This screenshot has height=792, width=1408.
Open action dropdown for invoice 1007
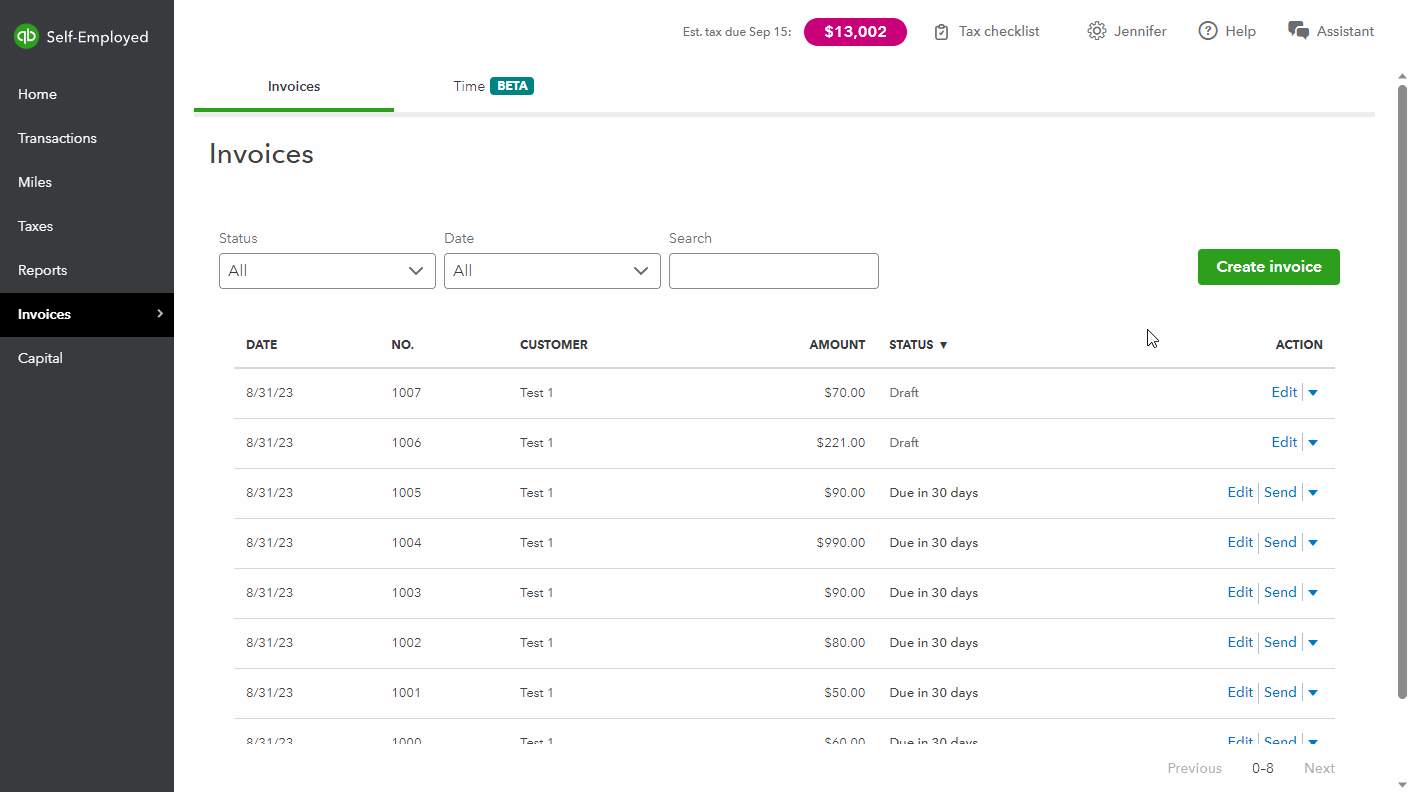(x=1313, y=393)
